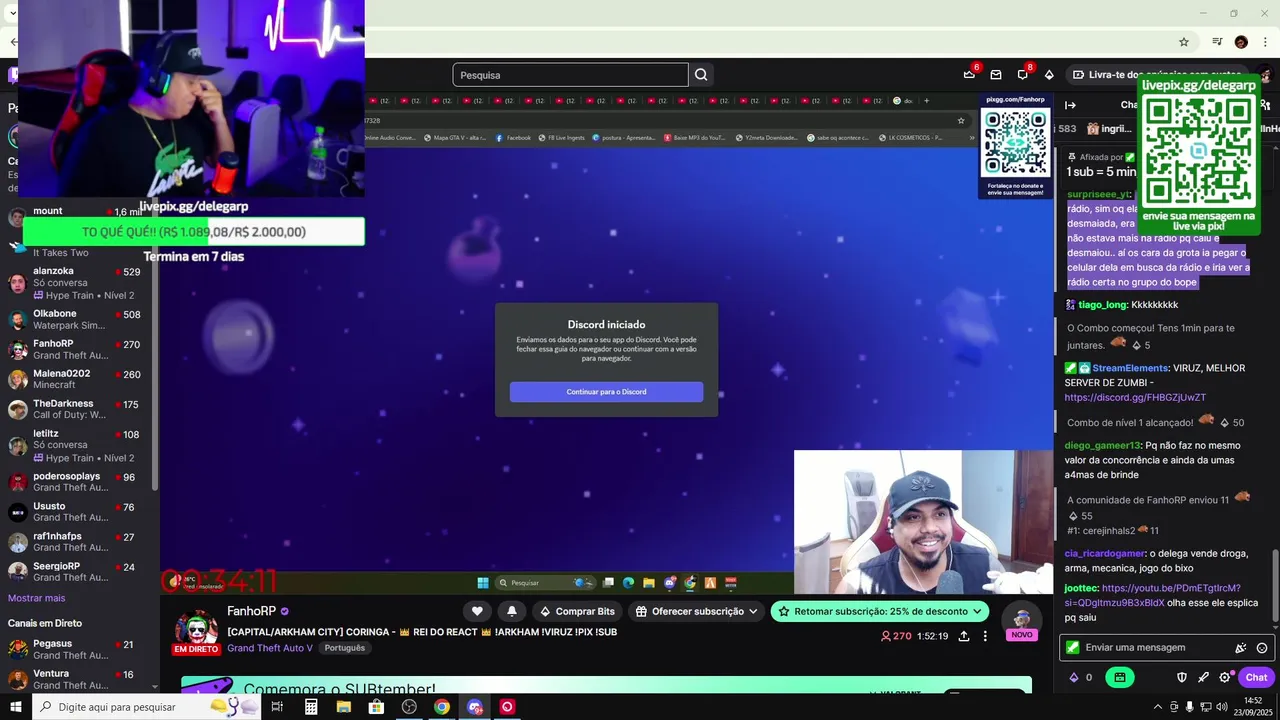The width and height of the screenshot is (1280, 720).
Task: Click the Pesquisa search field
Action: coord(570,75)
